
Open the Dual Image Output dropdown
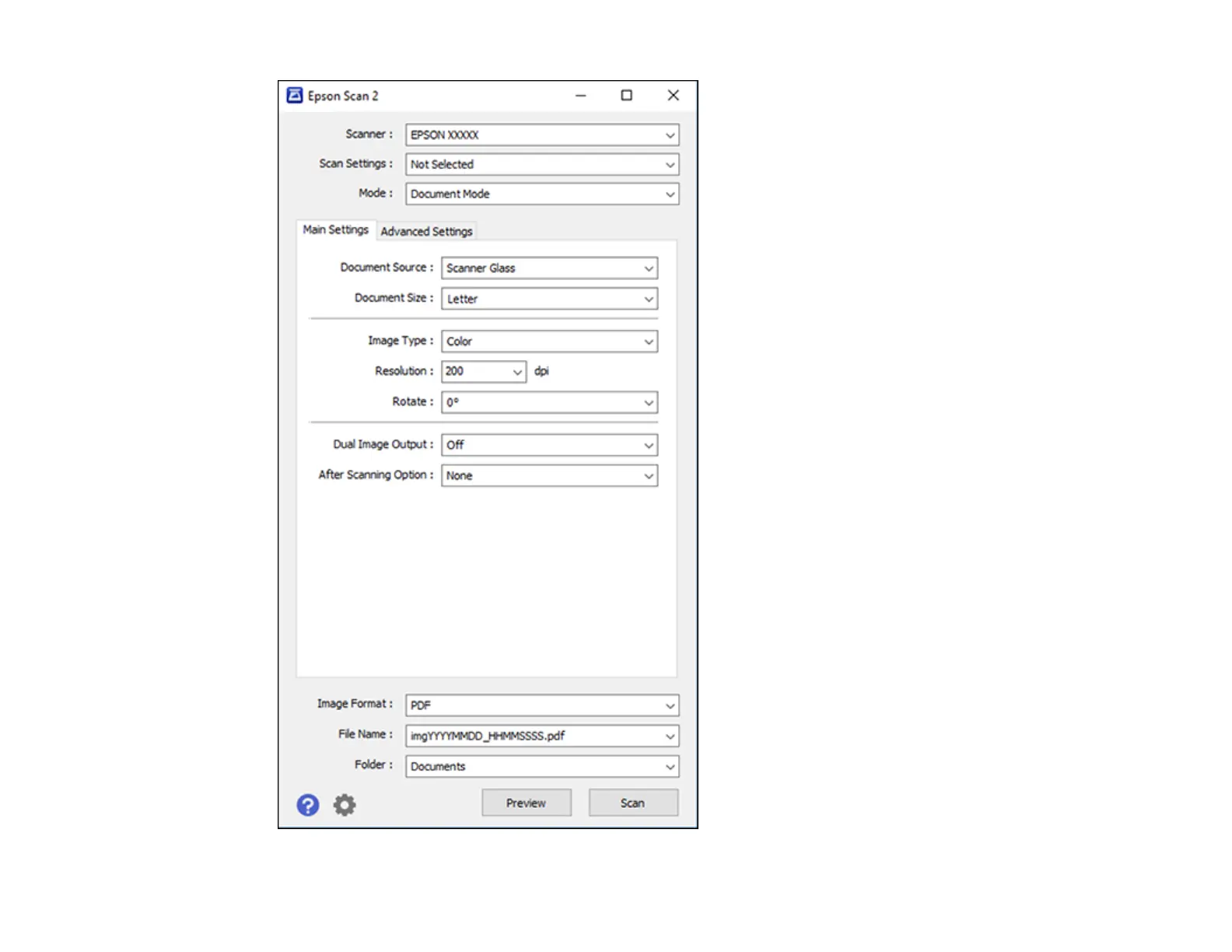[549, 445]
